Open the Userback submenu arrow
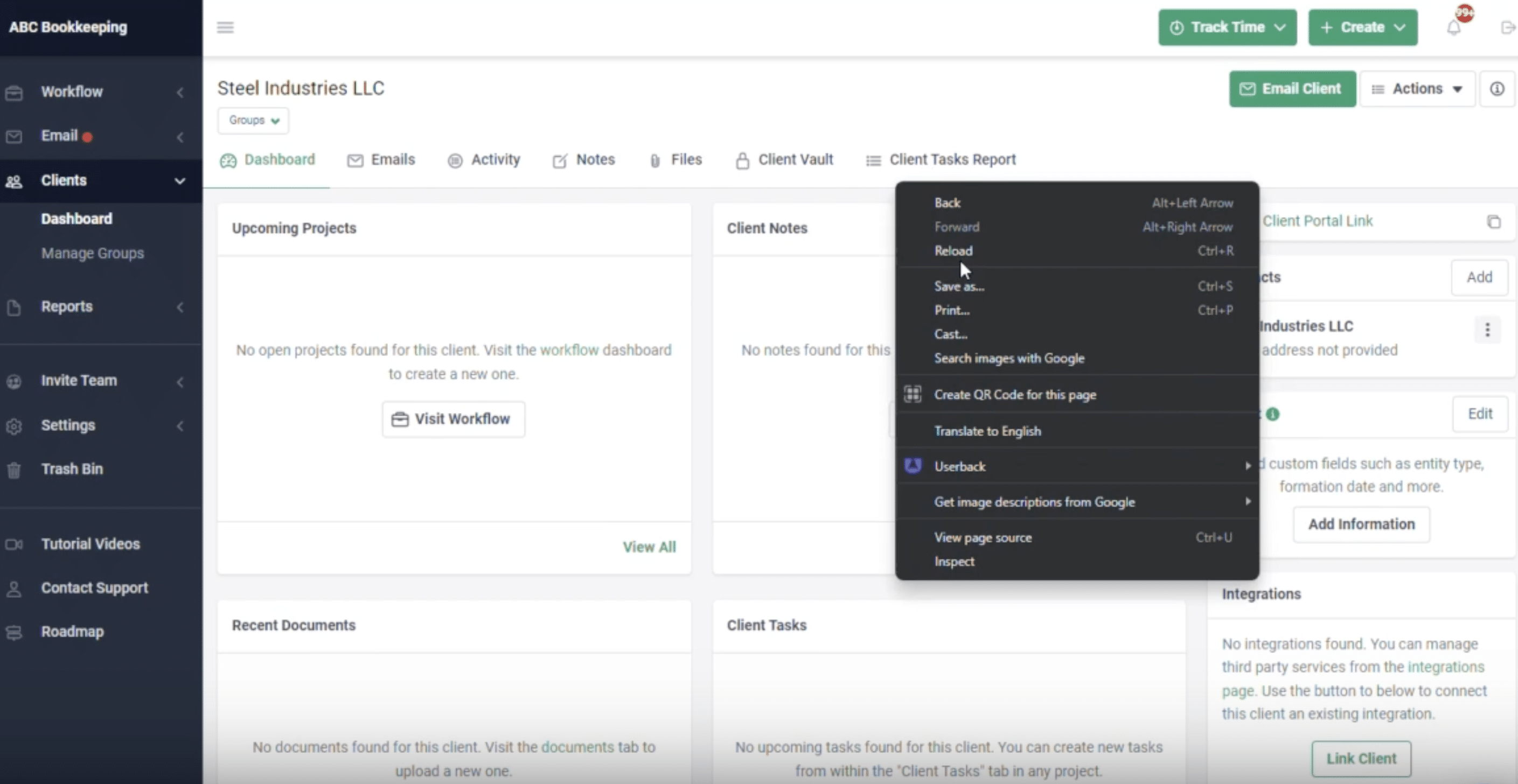The image size is (1518, 784). point(1248,466)
